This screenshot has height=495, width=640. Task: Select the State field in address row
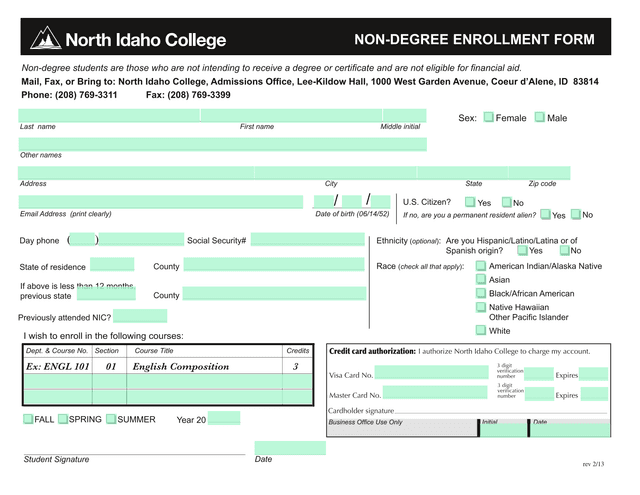[x=462, y=173]
